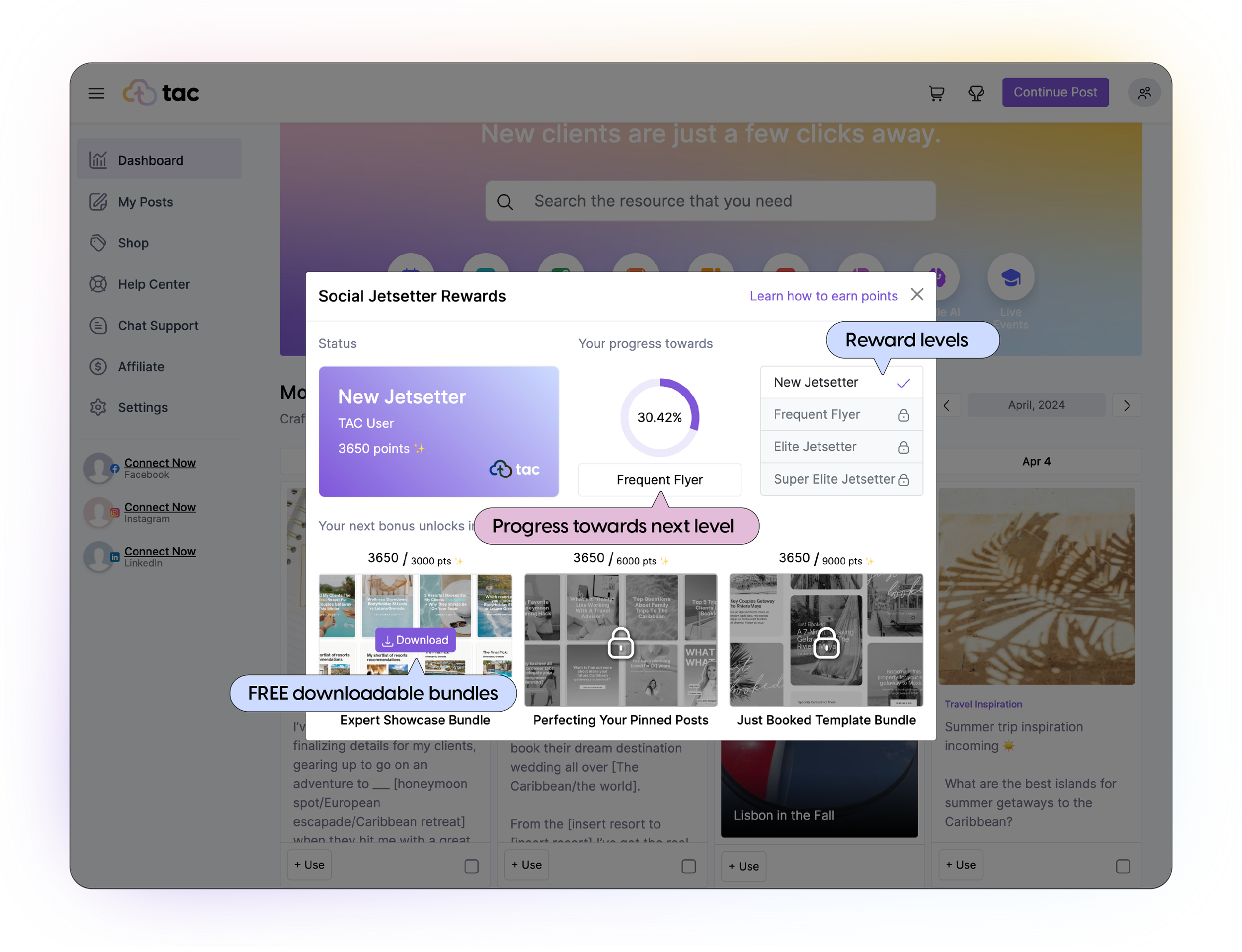Go to next month with right chevron
1242x952 pixels.
[x=1126, y=405]
